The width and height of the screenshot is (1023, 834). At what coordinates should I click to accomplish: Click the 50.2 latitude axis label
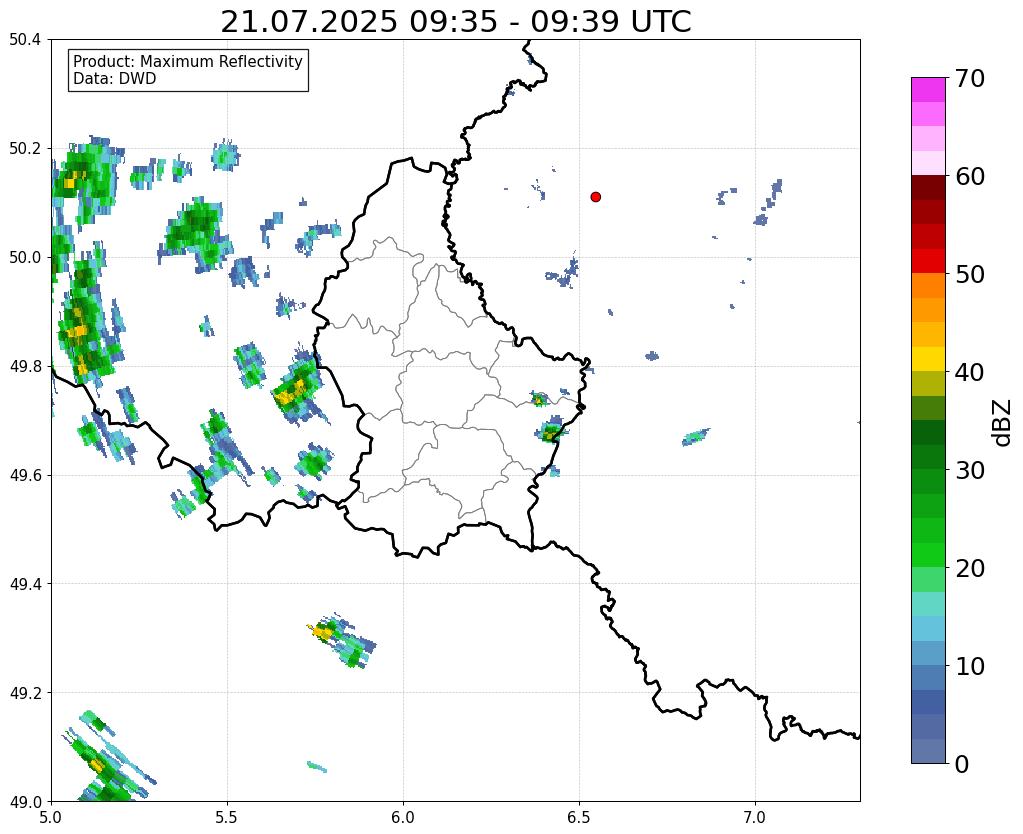25,148
